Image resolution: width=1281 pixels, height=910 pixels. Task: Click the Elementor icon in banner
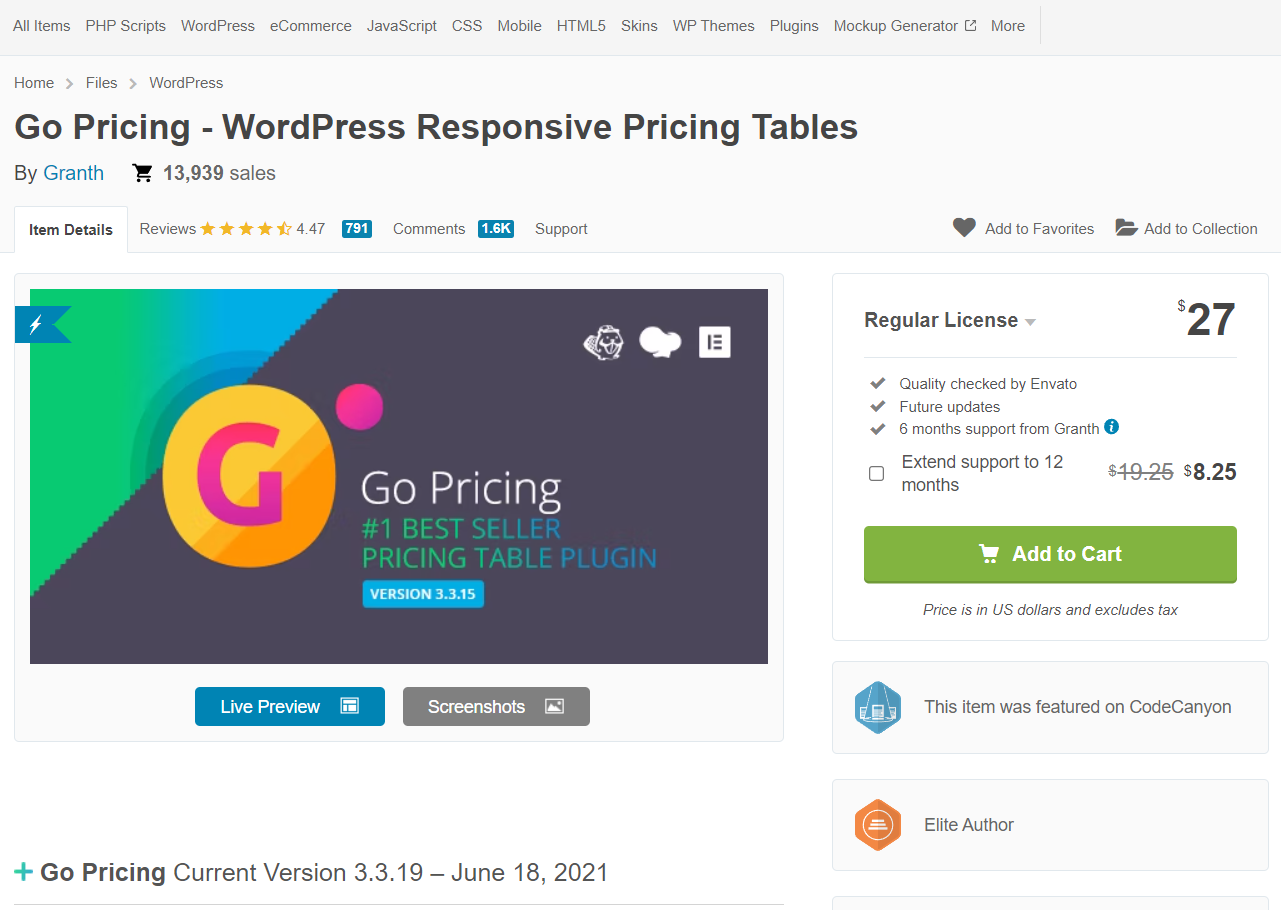tap(715, 342)
